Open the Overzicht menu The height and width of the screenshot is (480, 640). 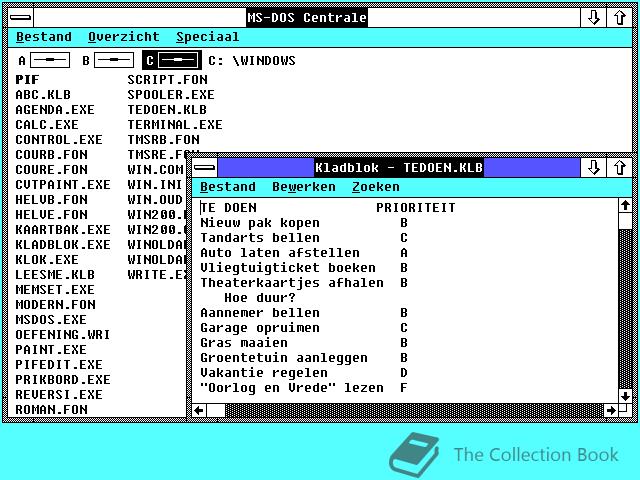[123, 37]
